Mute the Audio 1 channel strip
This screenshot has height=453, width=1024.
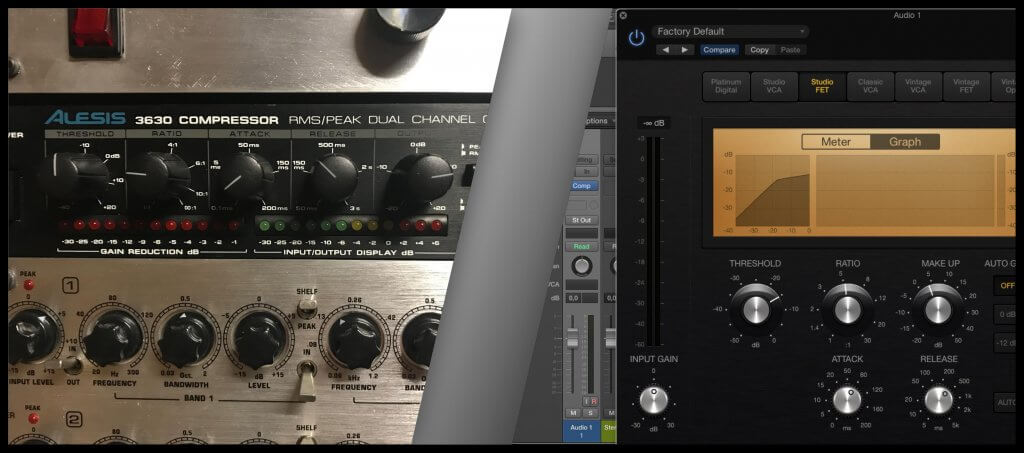coord(573,413)
